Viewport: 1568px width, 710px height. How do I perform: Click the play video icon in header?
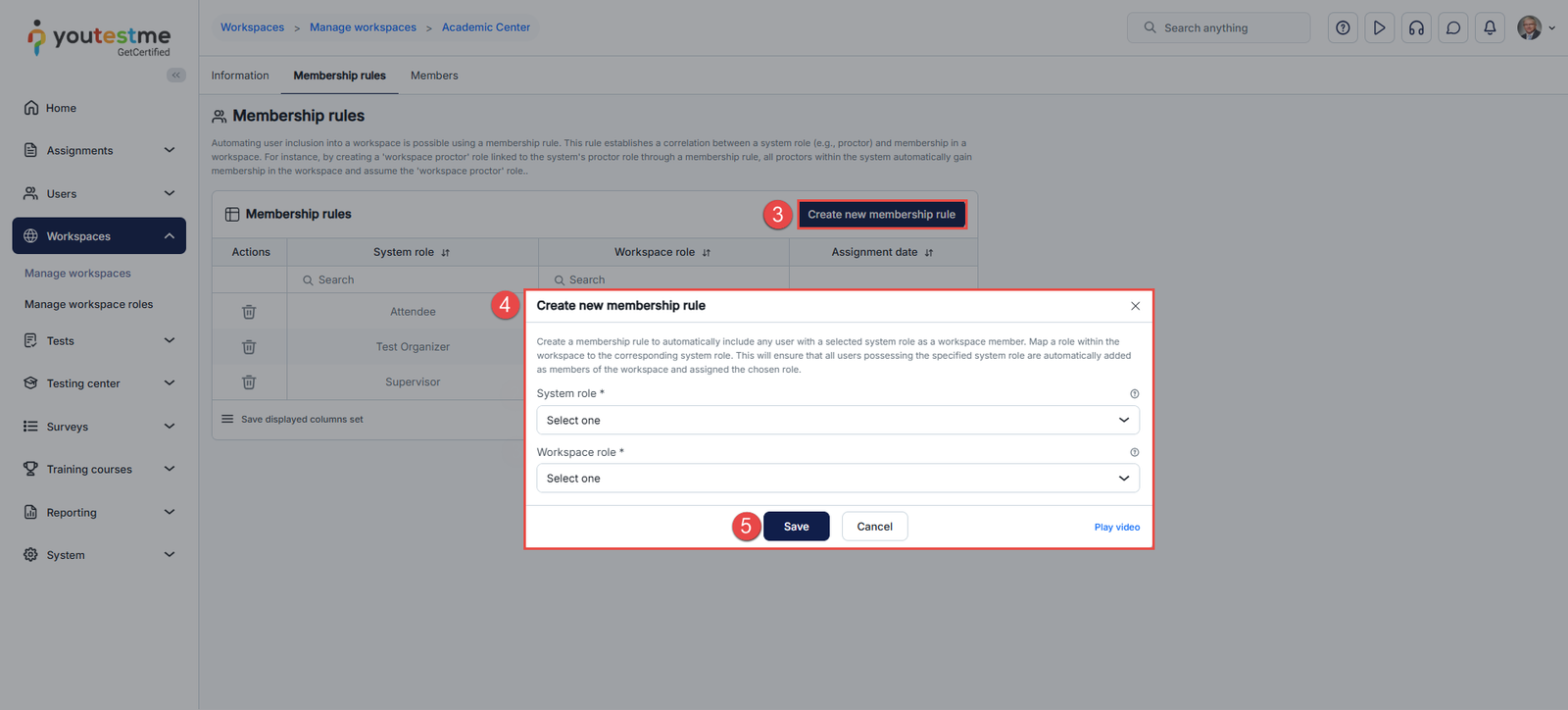(x=1379, y=28)
